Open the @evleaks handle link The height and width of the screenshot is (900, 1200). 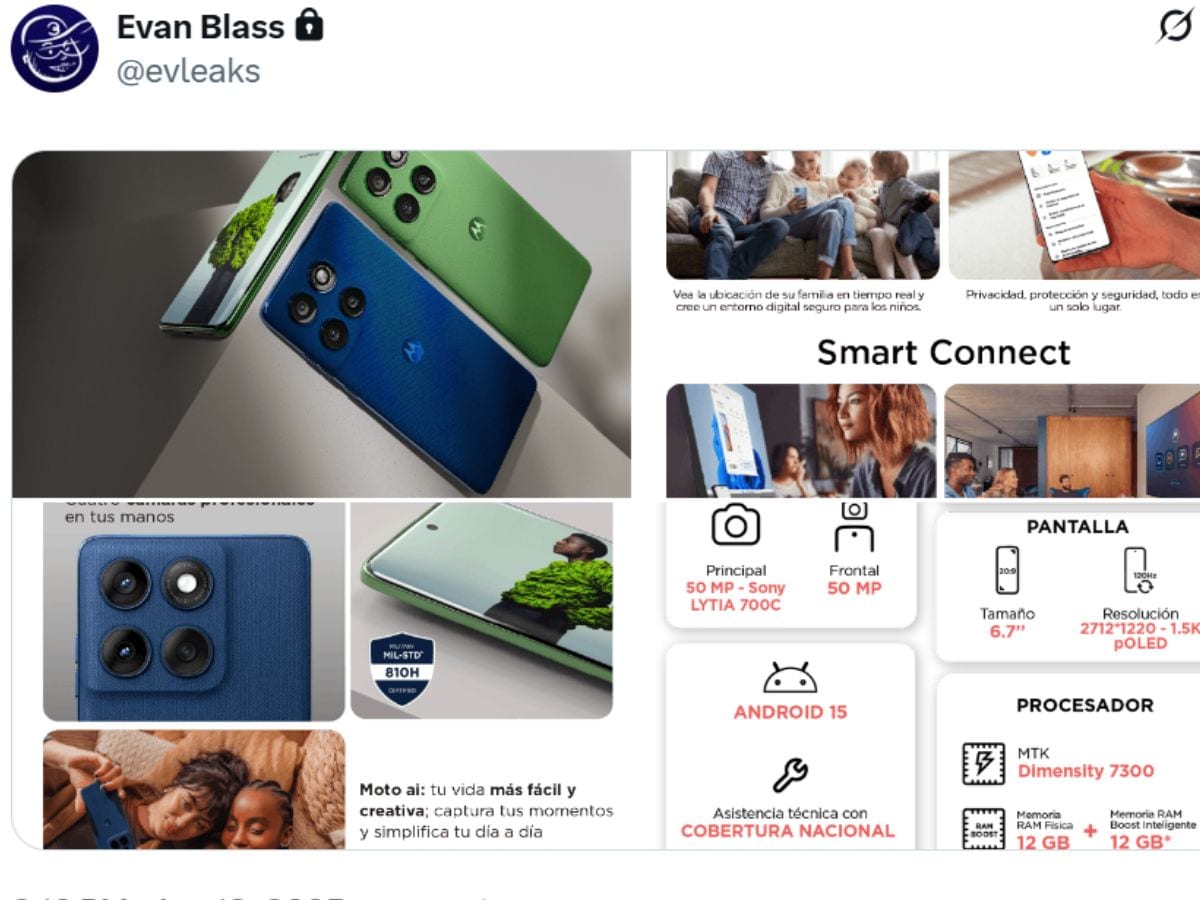click(188, 71)
